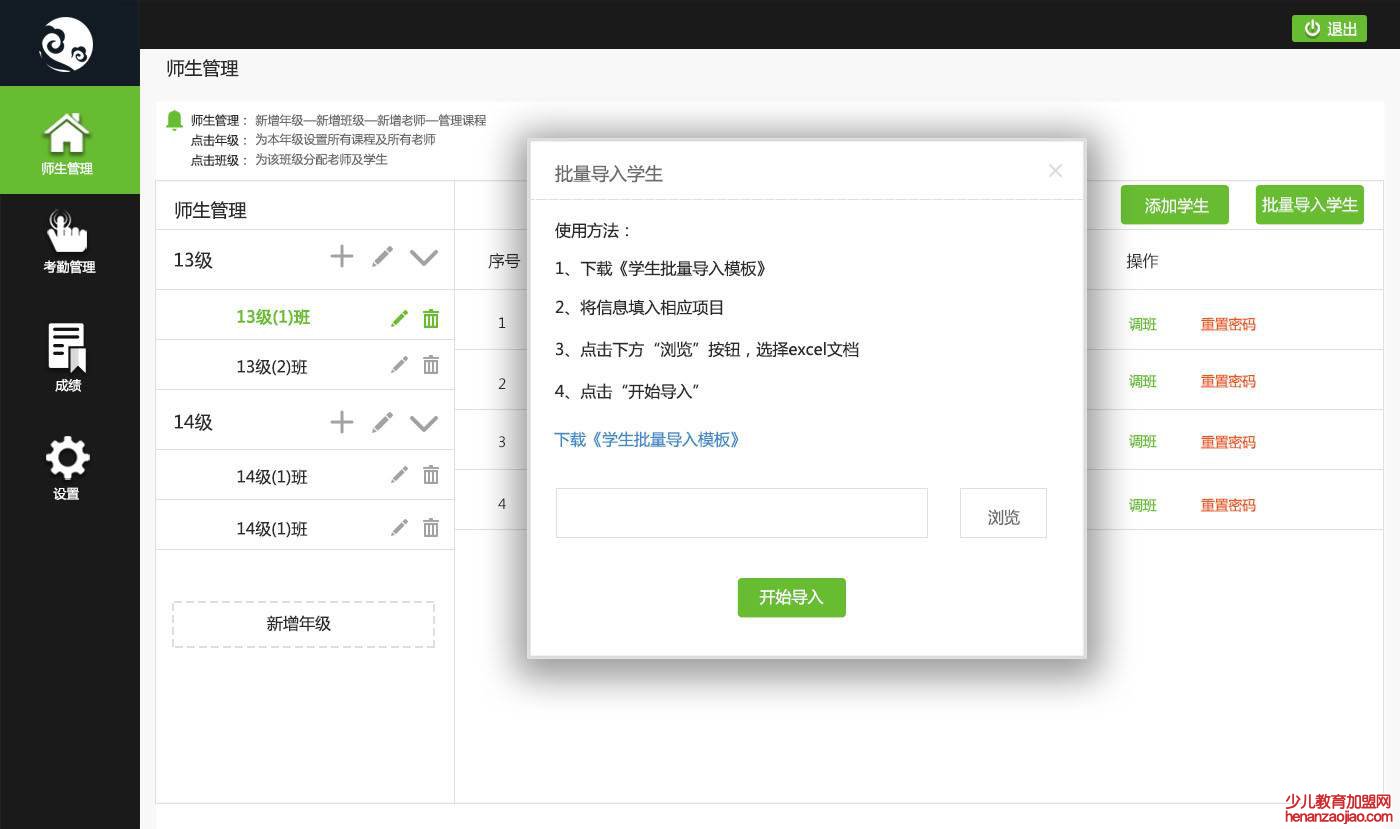Collapse the 14级 grade with the chevron

(424, 424)
